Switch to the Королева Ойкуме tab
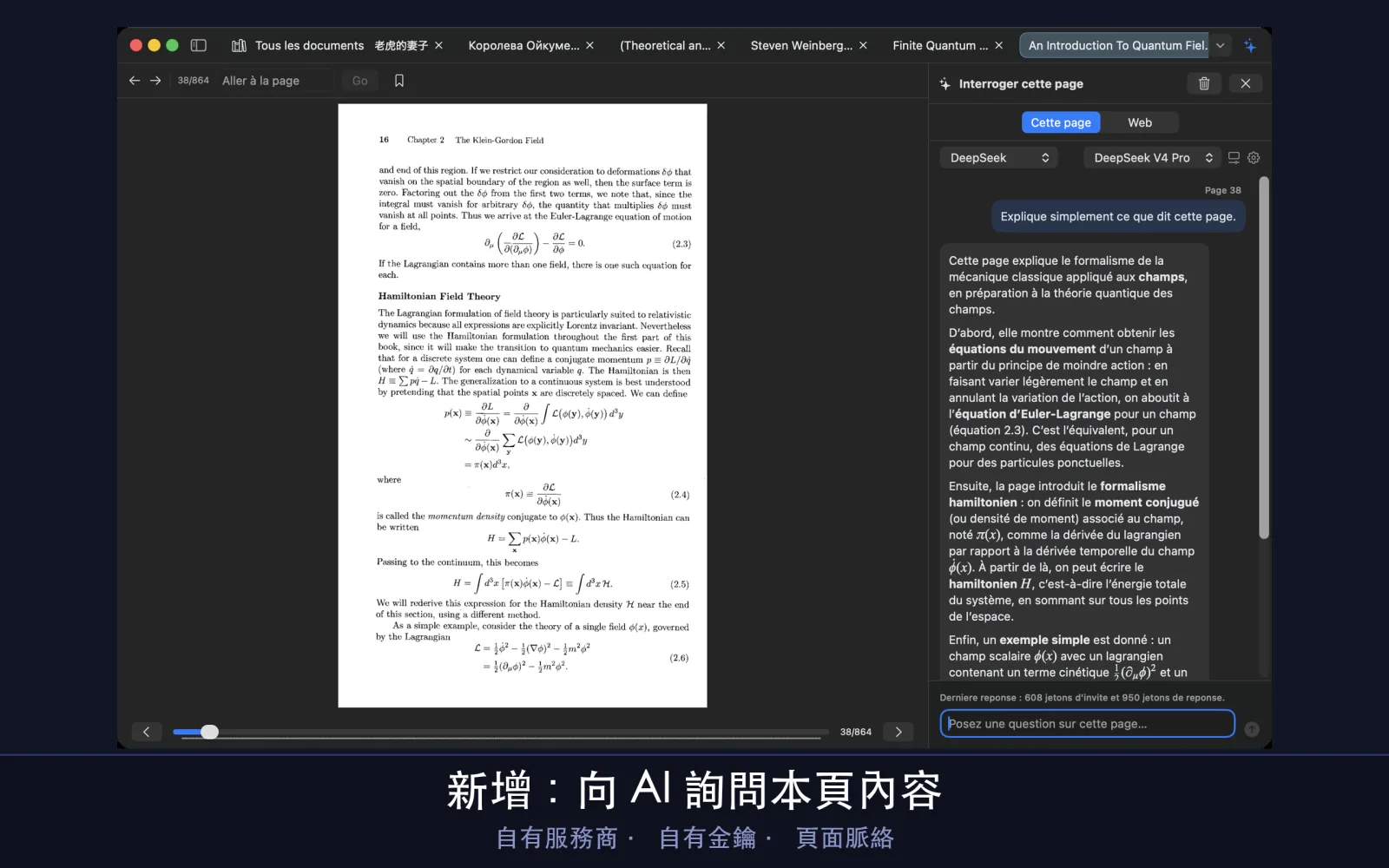1389x868 pixels. (523, 45)
